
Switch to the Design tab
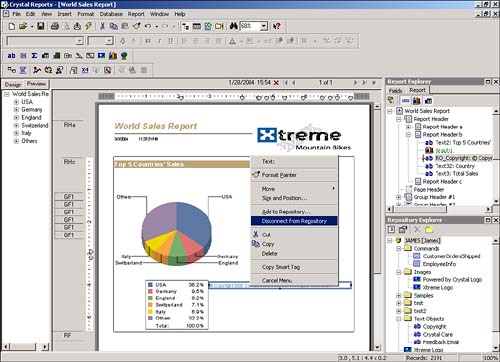13,84
